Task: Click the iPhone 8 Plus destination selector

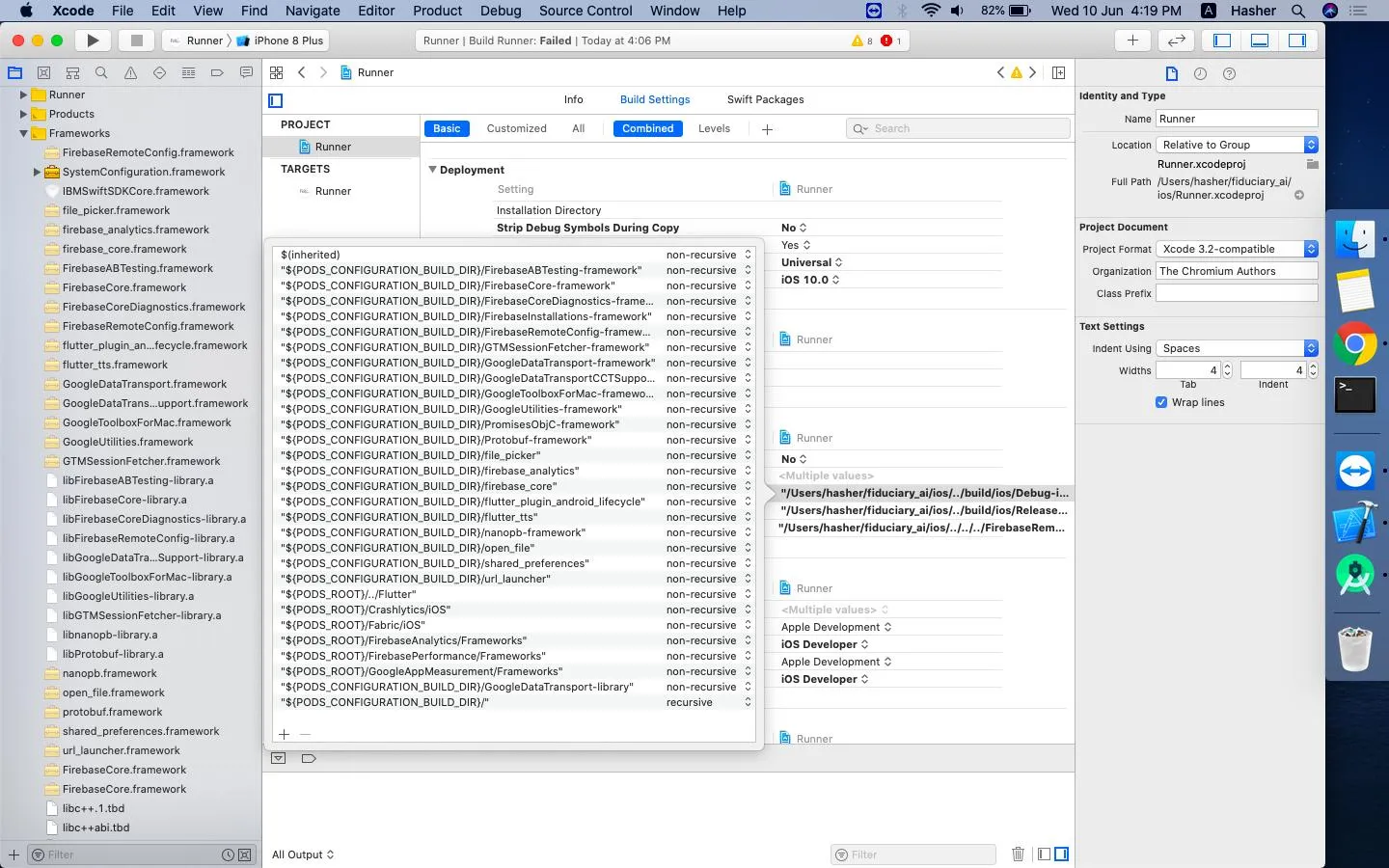Action: tap(281, 41)
